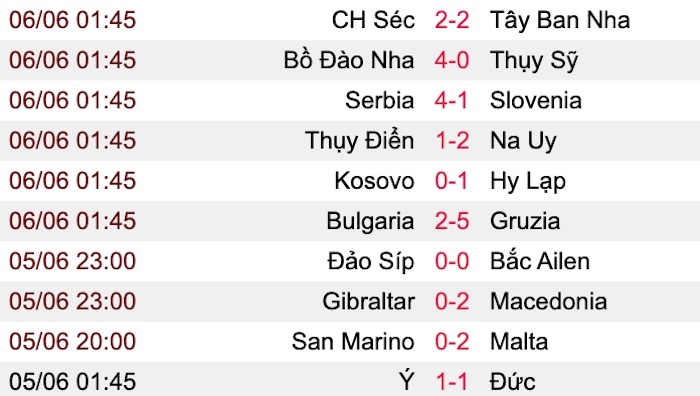Select the Thụy Sỹ team name
The height and width of the screenshot is (396, 700).
pyautogui.click(x=534, y=61)
